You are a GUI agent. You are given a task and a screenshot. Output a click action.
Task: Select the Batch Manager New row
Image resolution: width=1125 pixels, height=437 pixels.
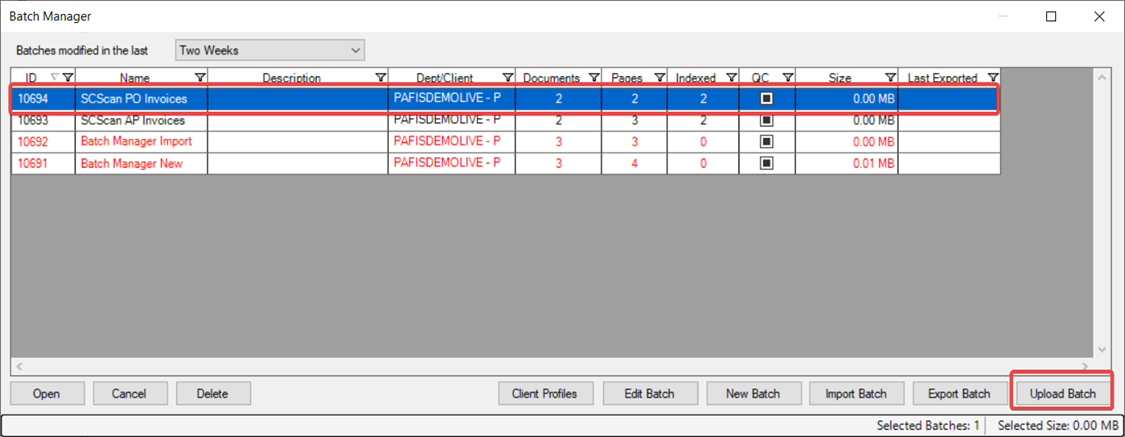coord(131,164)
